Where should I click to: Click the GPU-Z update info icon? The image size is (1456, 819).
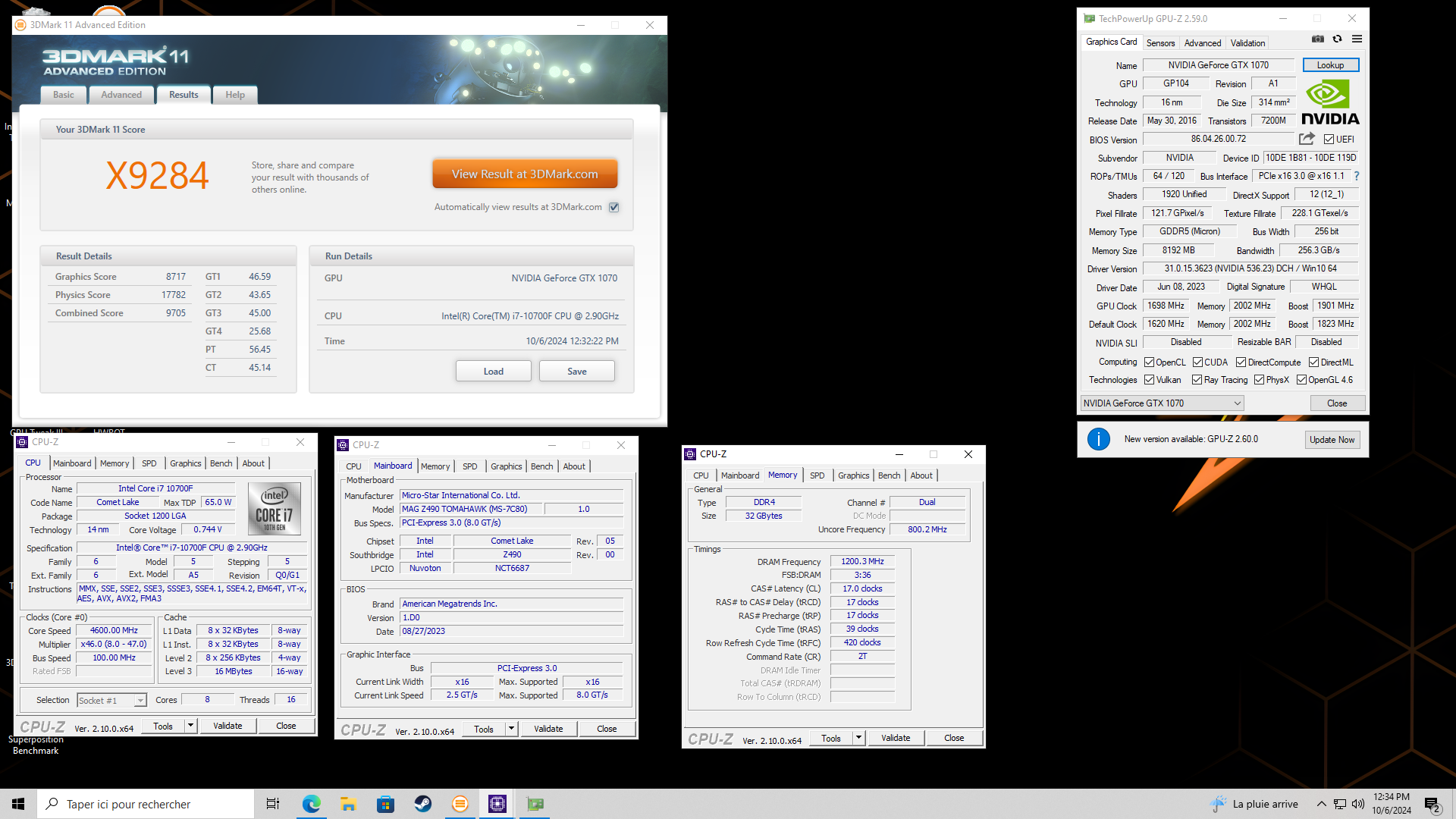coord(1098,439)
